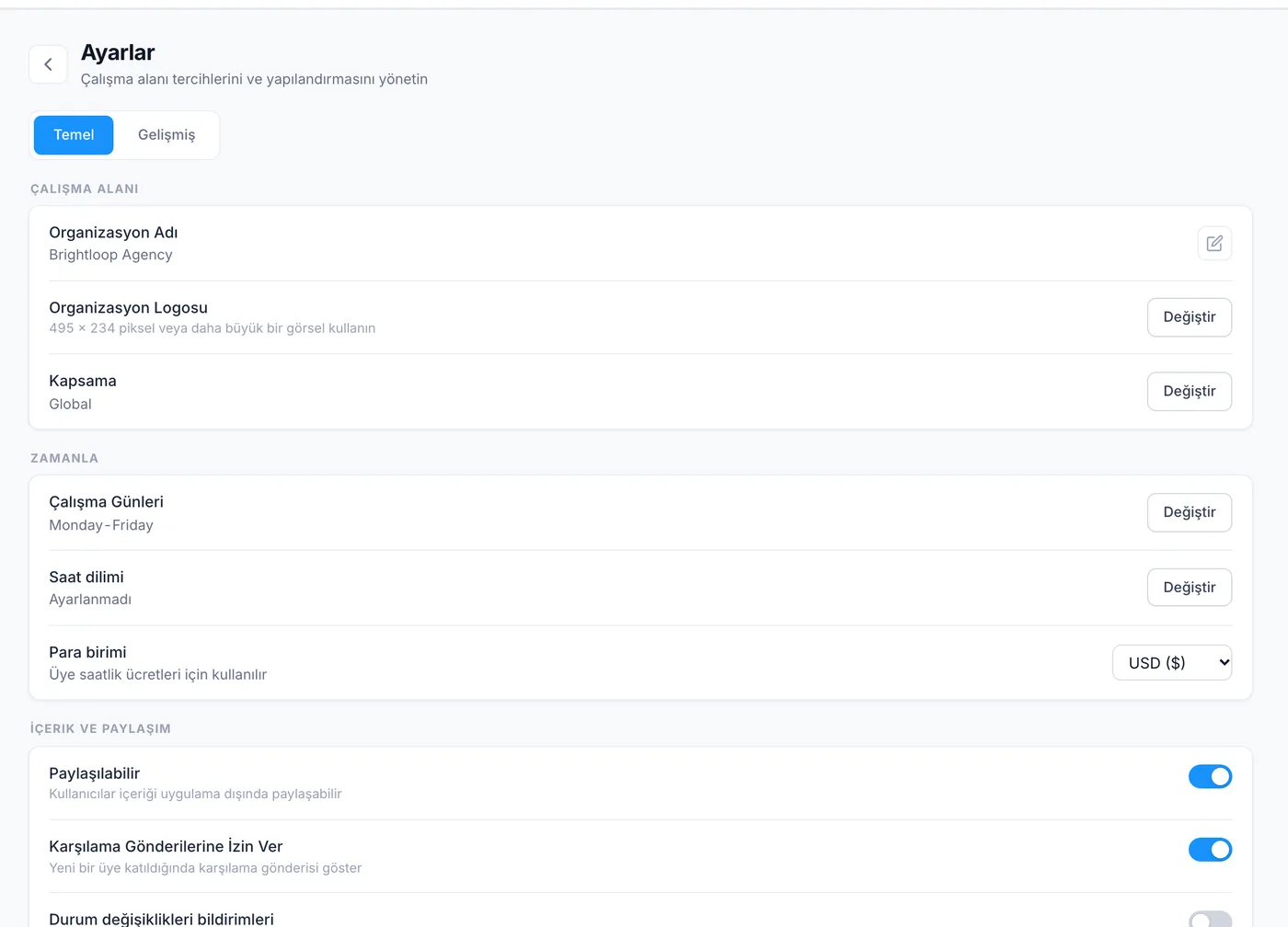The height and width of the screenshot is (927, 1288).
Task: Select the Brightloop Agency organization name text
Action: click(110, 256)
